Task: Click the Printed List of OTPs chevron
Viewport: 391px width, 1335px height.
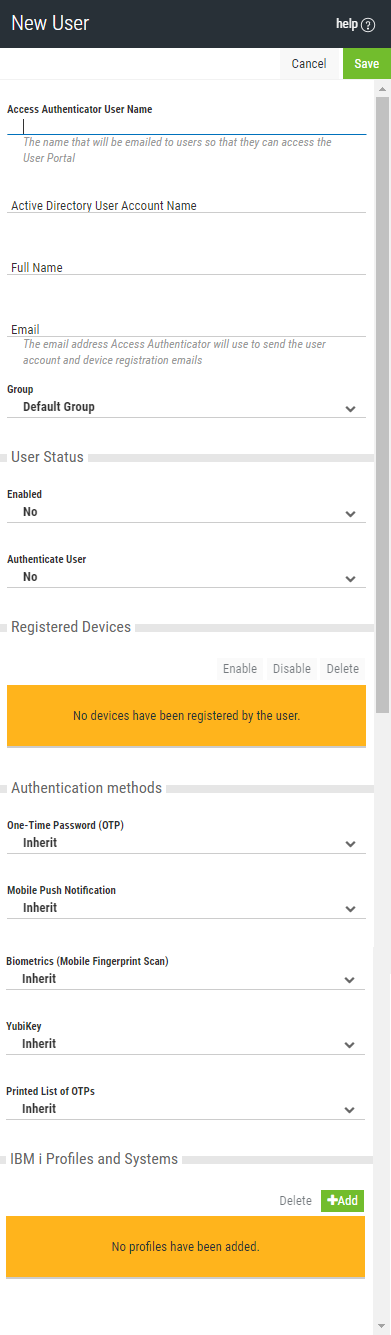Action: point(350,1110)
